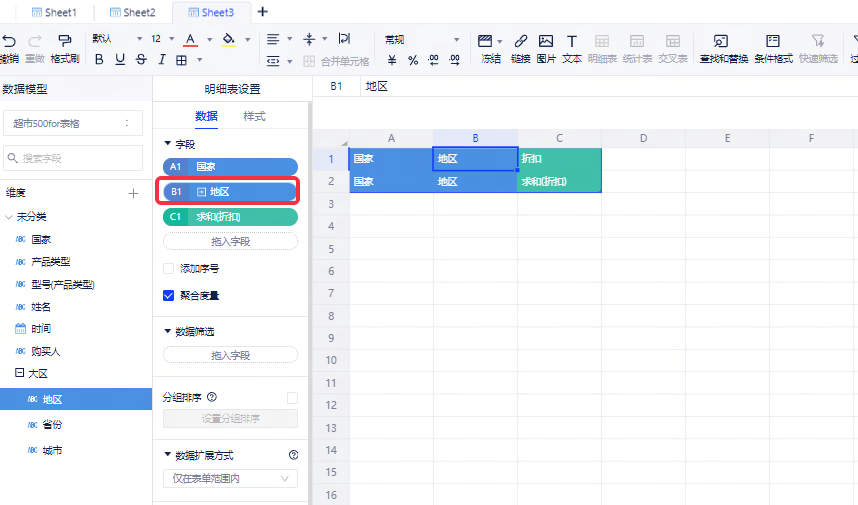Apply bold formatting with B icon
Image resolution: width=858 pixels, height=505 pixels.
pyautogui.click(x=99, y=60)
